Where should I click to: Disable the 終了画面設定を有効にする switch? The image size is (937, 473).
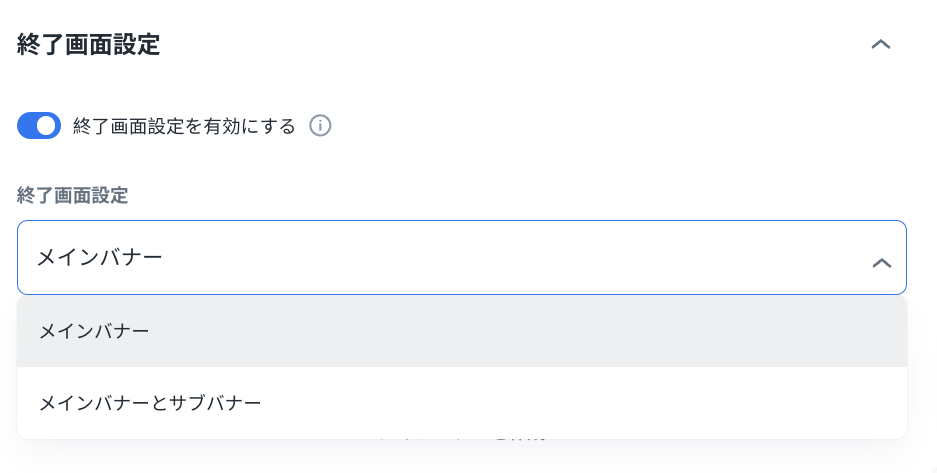click(x=39, y=126)
